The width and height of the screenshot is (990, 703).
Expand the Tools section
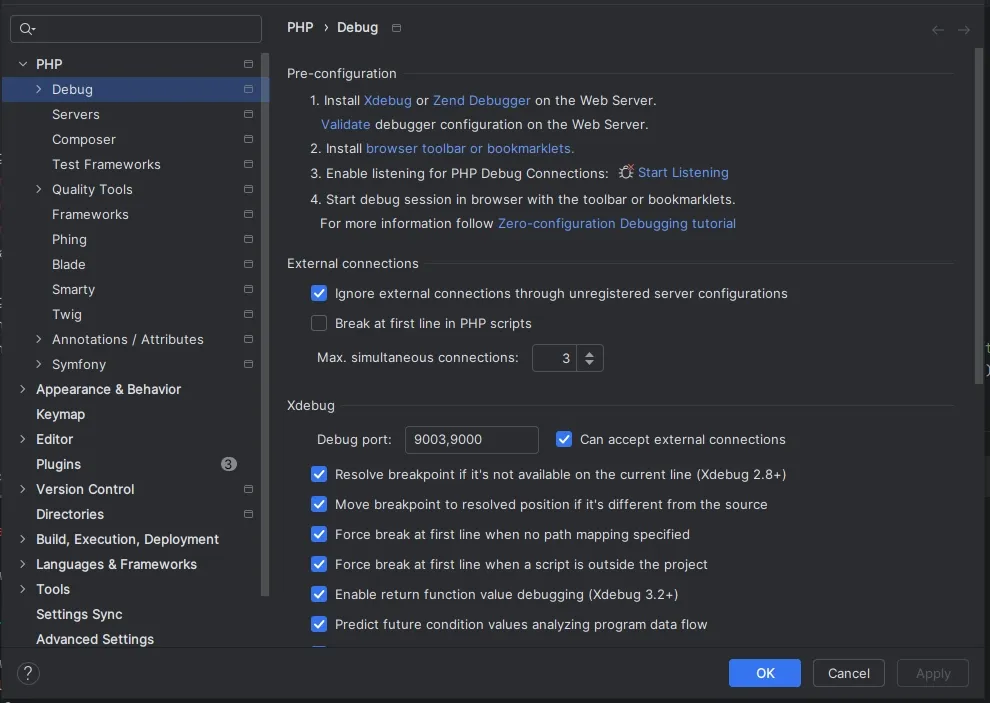click(x=23, y=589)
